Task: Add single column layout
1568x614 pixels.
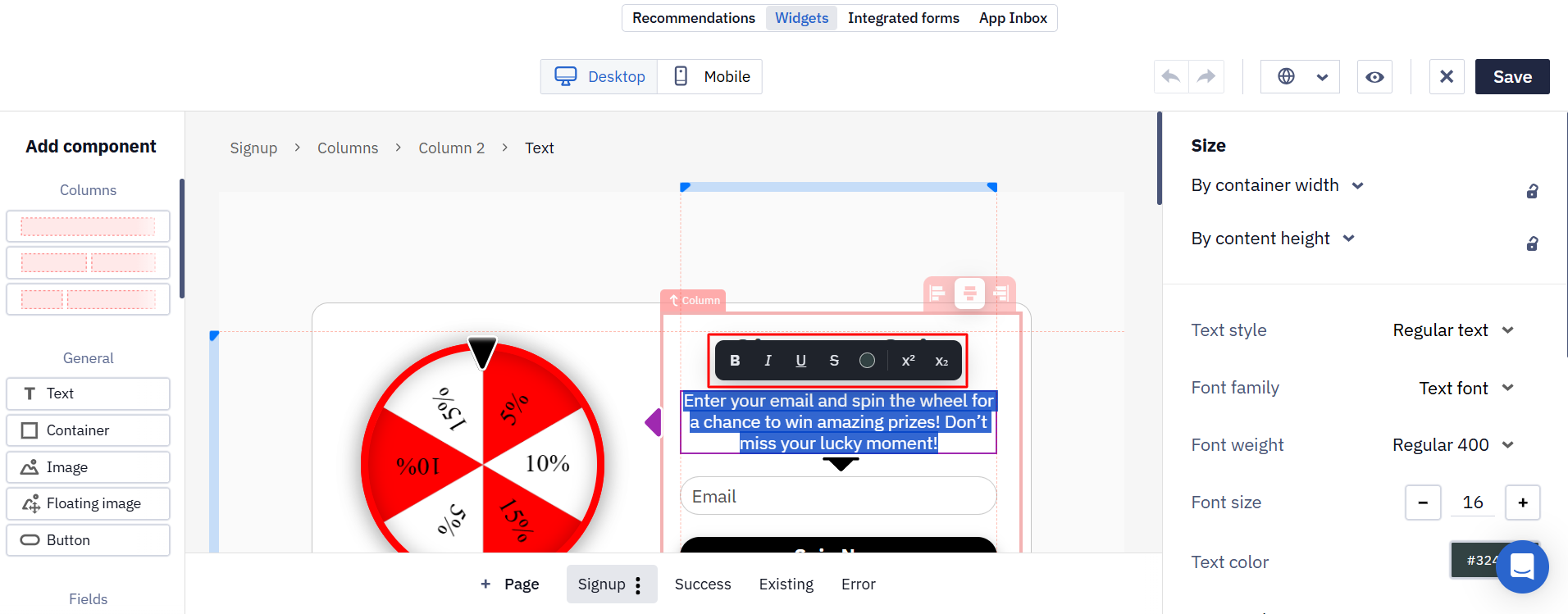Action: pos(88,226)
